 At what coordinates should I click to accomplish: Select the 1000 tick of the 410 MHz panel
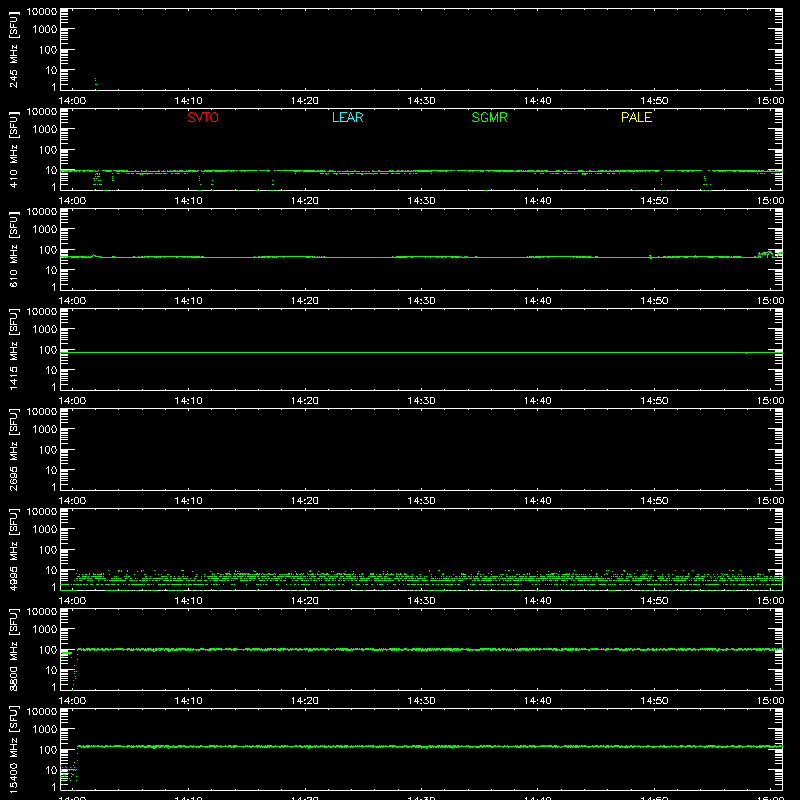(45, 130)
